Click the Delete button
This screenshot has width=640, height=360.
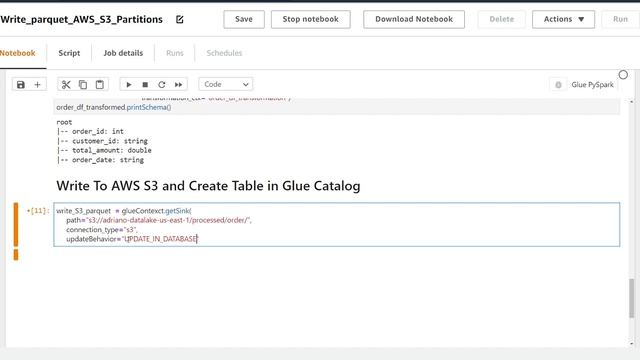click(x=502, y=19)
